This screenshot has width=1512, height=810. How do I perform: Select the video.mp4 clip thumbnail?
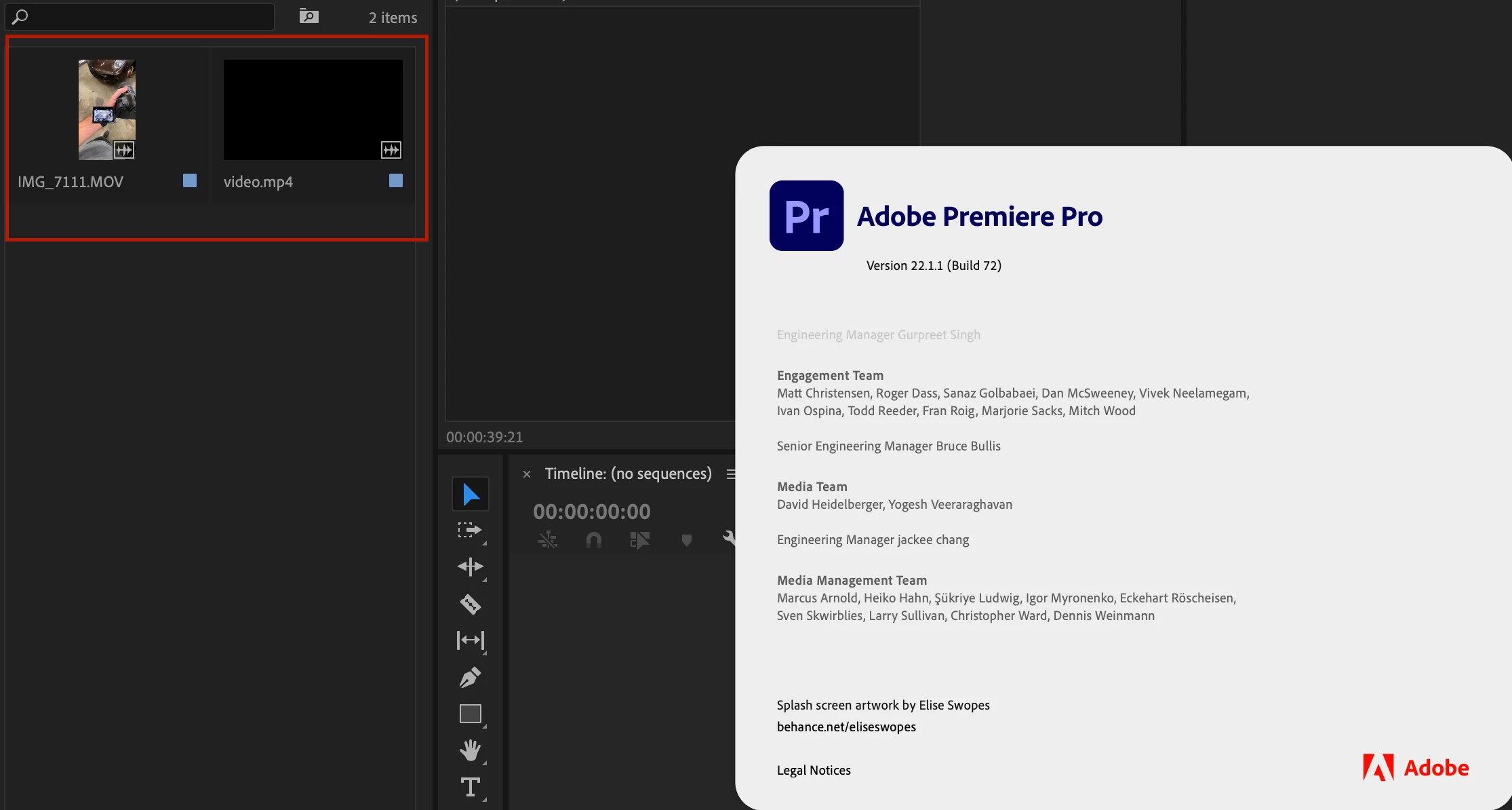[x=313, y=110]
